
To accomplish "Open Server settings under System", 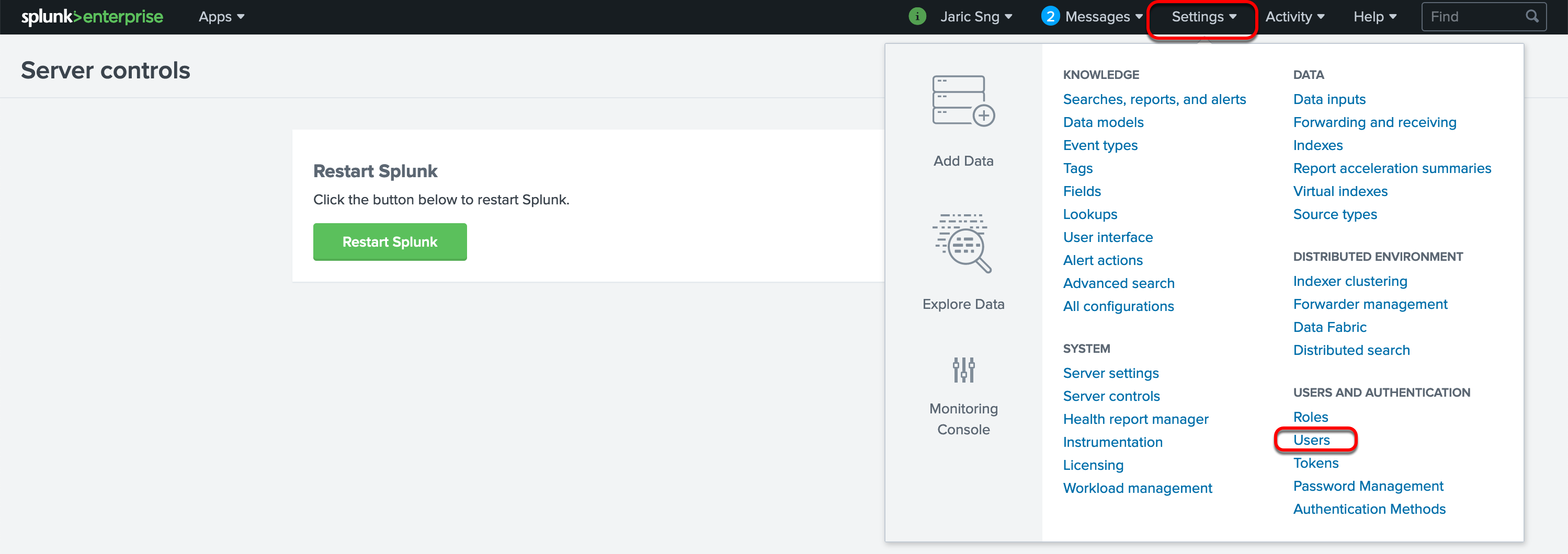I will pos(1110,373).
